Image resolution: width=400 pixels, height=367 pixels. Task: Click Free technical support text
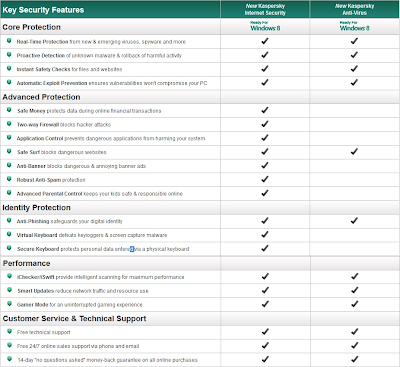(44, 332)
